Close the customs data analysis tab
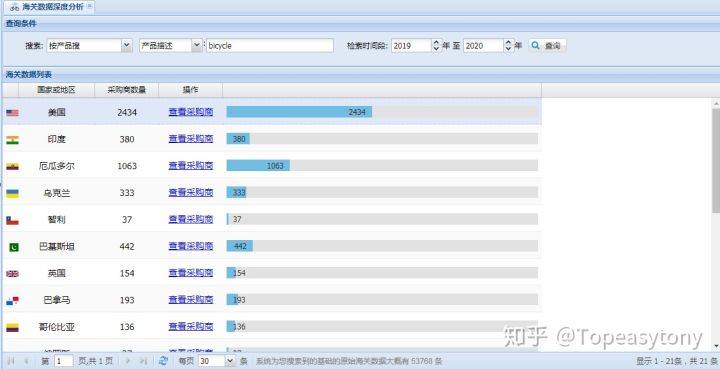Viewport: 720px width, 369px height. point(90,6)
